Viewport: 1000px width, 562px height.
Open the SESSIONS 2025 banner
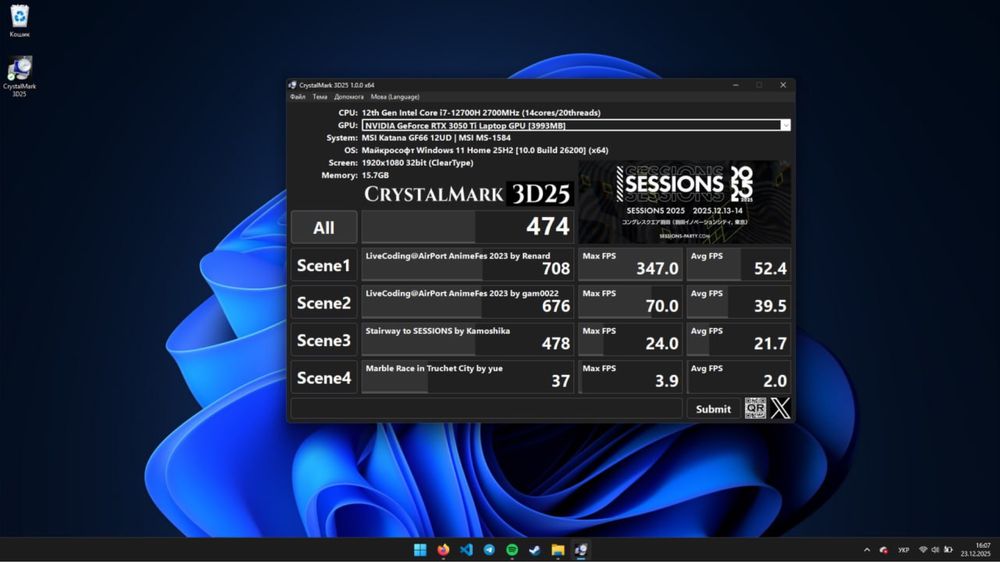click(x=684, y=202)
